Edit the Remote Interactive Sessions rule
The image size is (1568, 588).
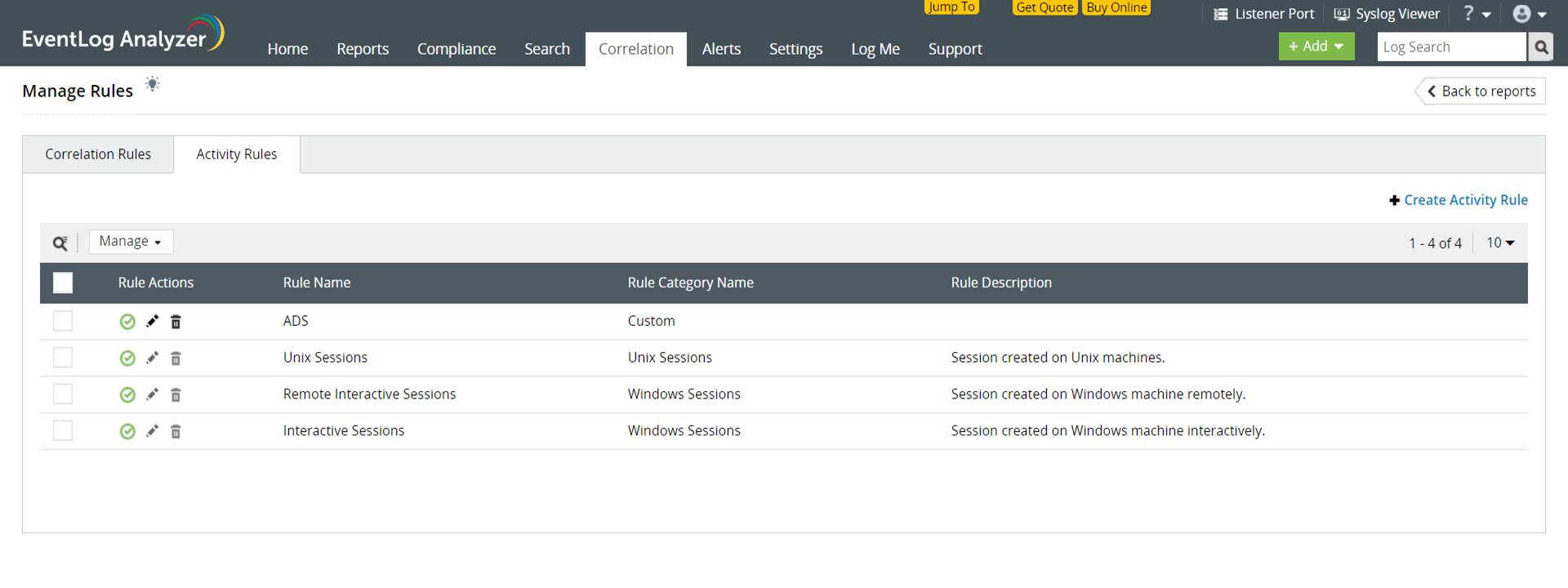point(152,394)
